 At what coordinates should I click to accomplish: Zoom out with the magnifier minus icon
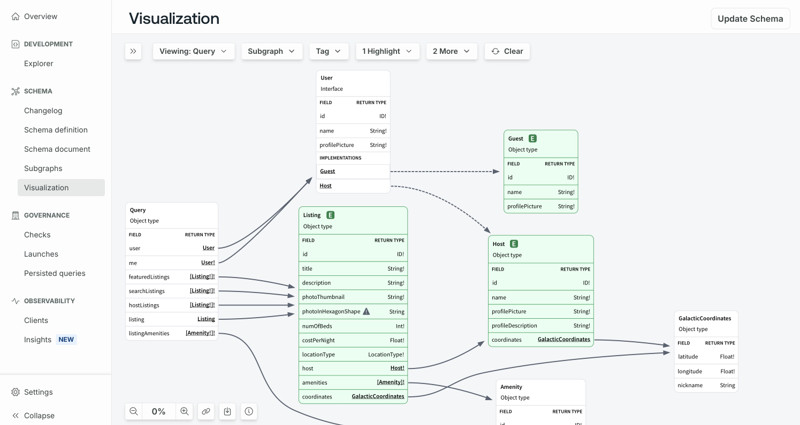point(134,411)
